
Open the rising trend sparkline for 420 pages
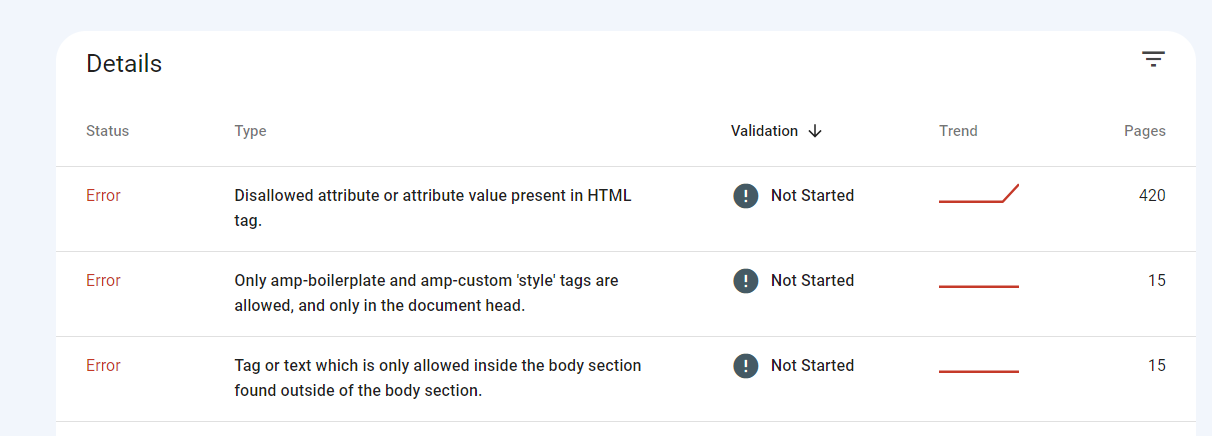tap(978, 194)
